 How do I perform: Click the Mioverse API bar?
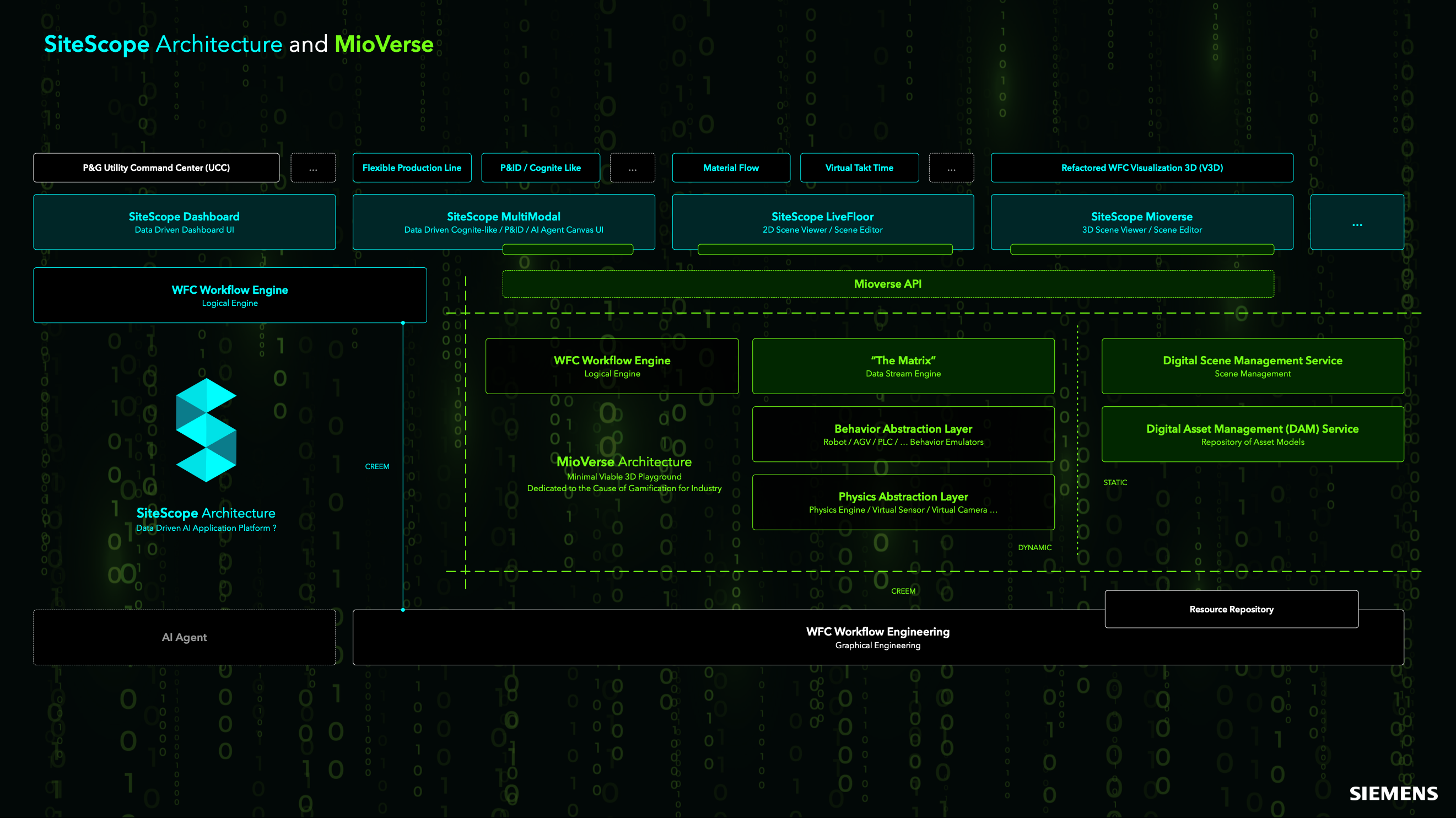[887, 284]
